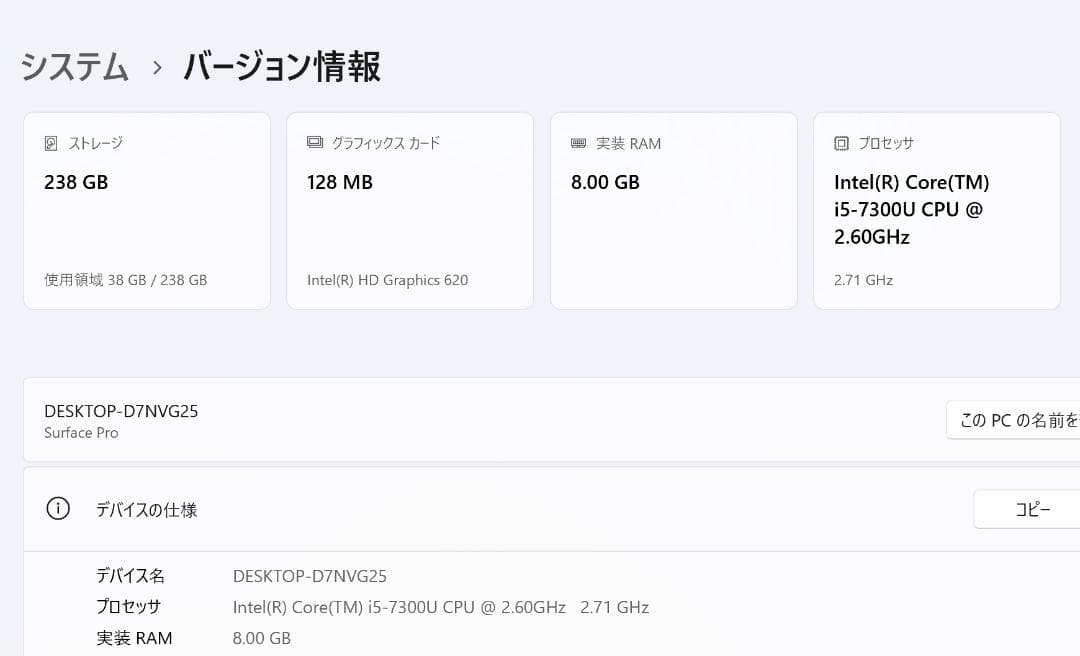The height and width of the screenshot is (656, 1080).
Task: Select the Surface Pro label under the device name
Action: [x=81, y=433]
